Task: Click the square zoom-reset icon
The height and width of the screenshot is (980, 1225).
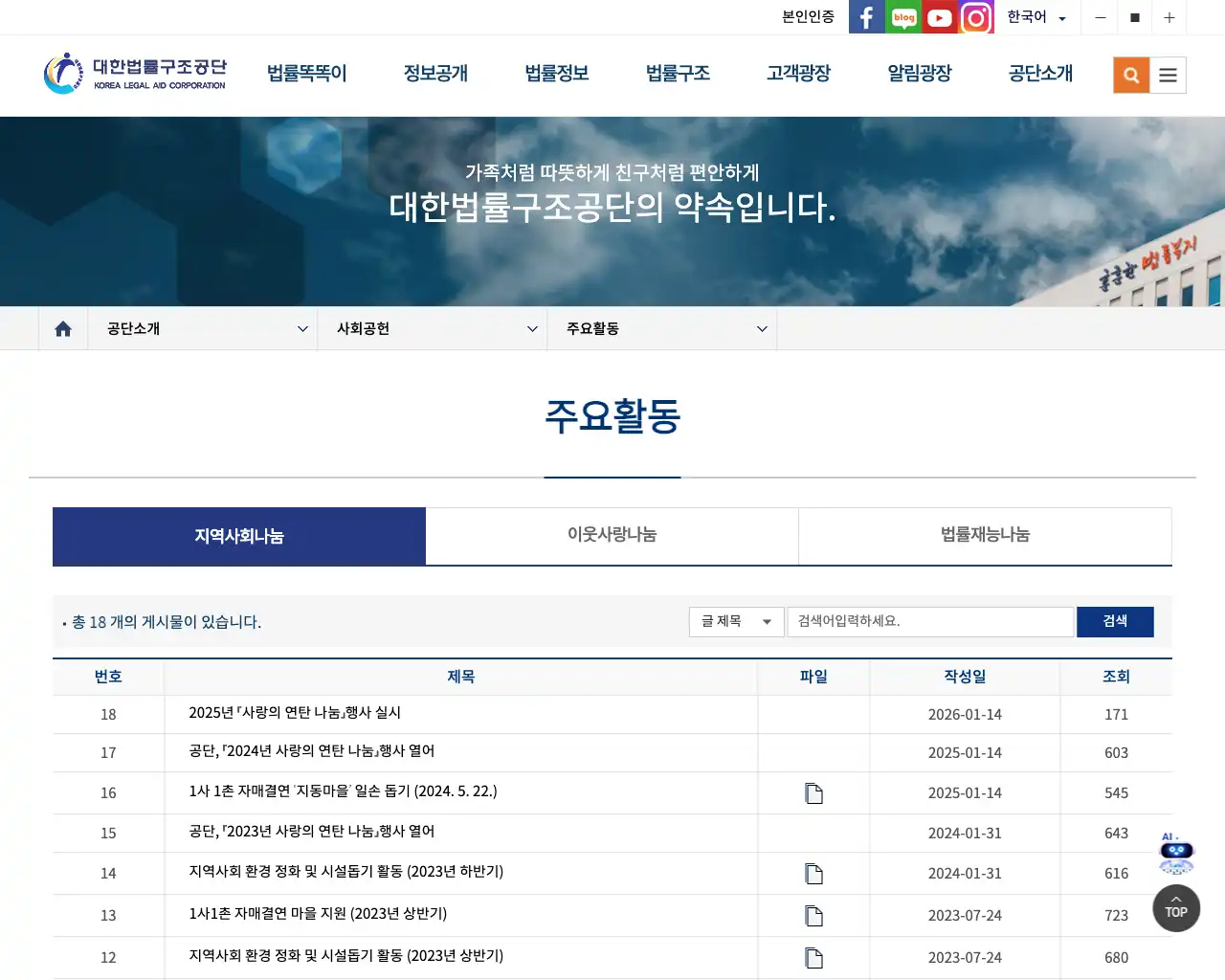Action: pyautogui.click(x=1135, y=17)
